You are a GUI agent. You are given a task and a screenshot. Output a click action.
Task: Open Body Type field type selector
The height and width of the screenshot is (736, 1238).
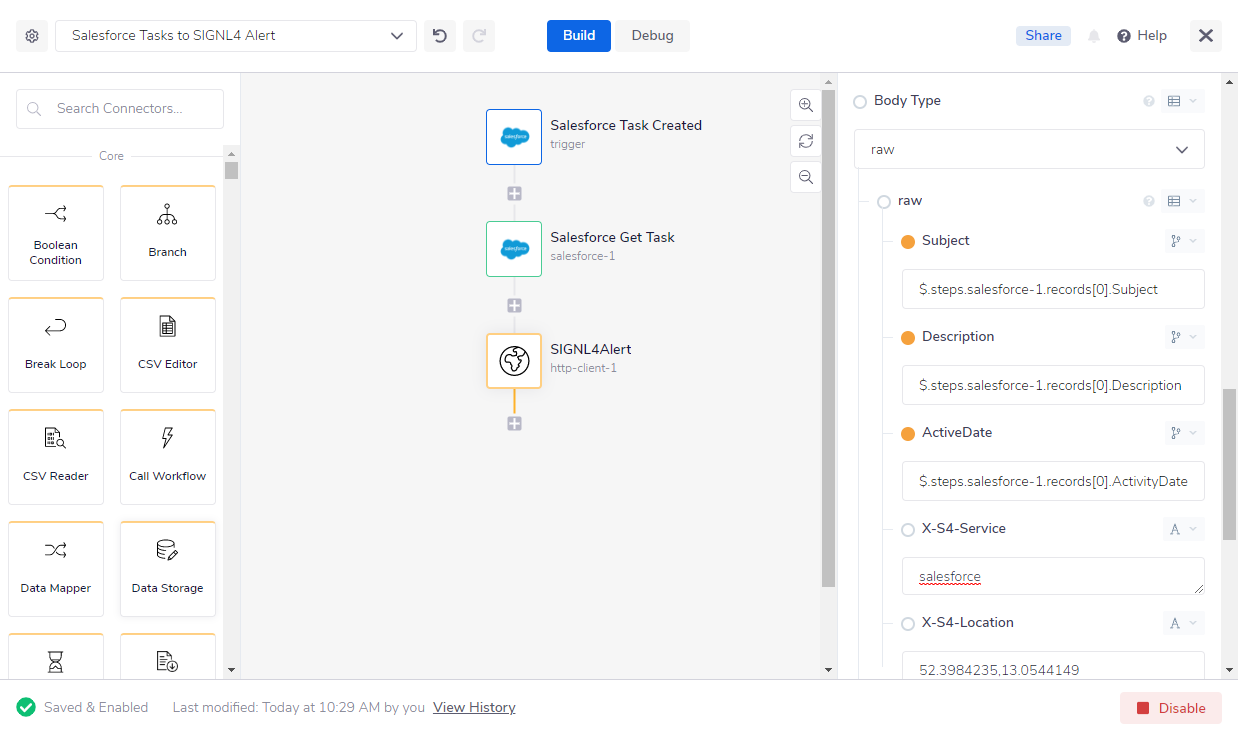click(x=1183, y=101)
